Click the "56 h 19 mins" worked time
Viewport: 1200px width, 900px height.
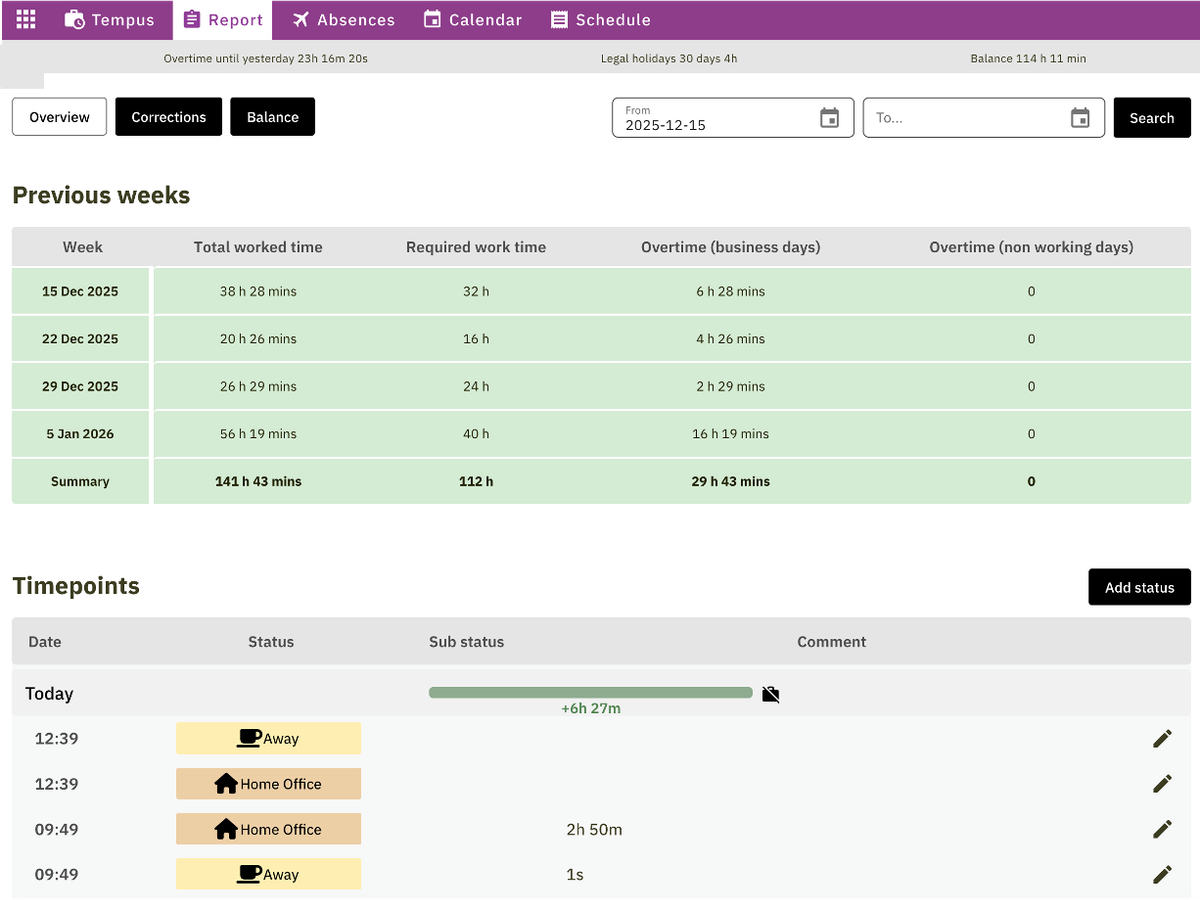[x=258, y=434]
